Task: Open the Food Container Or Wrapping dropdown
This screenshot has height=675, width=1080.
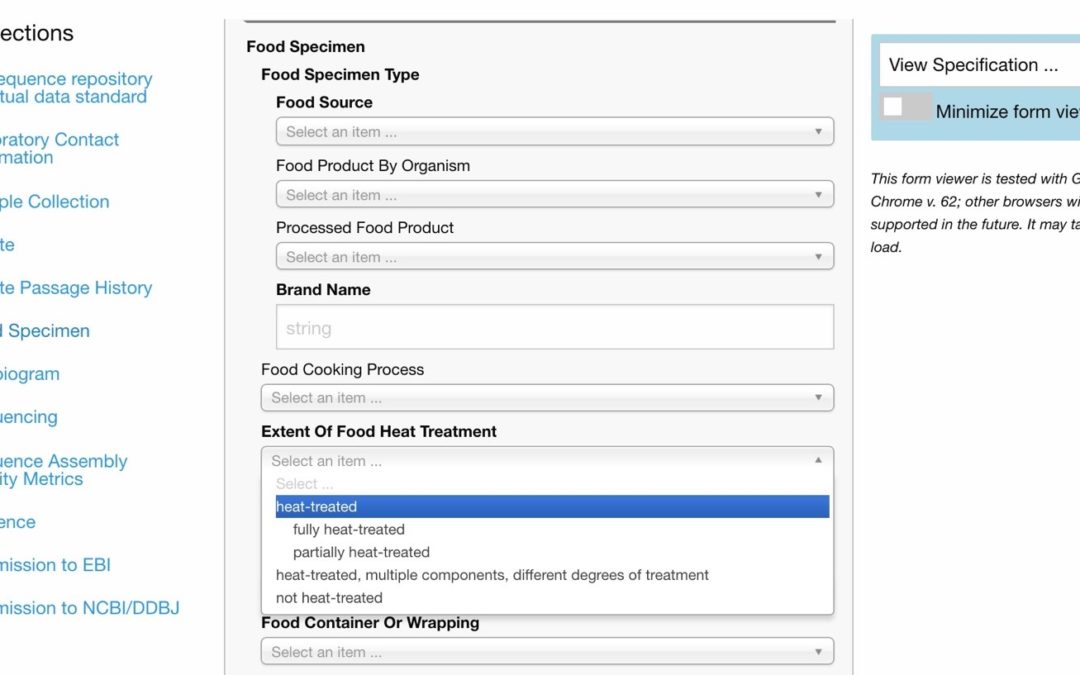Action: [x=547, y=652]
